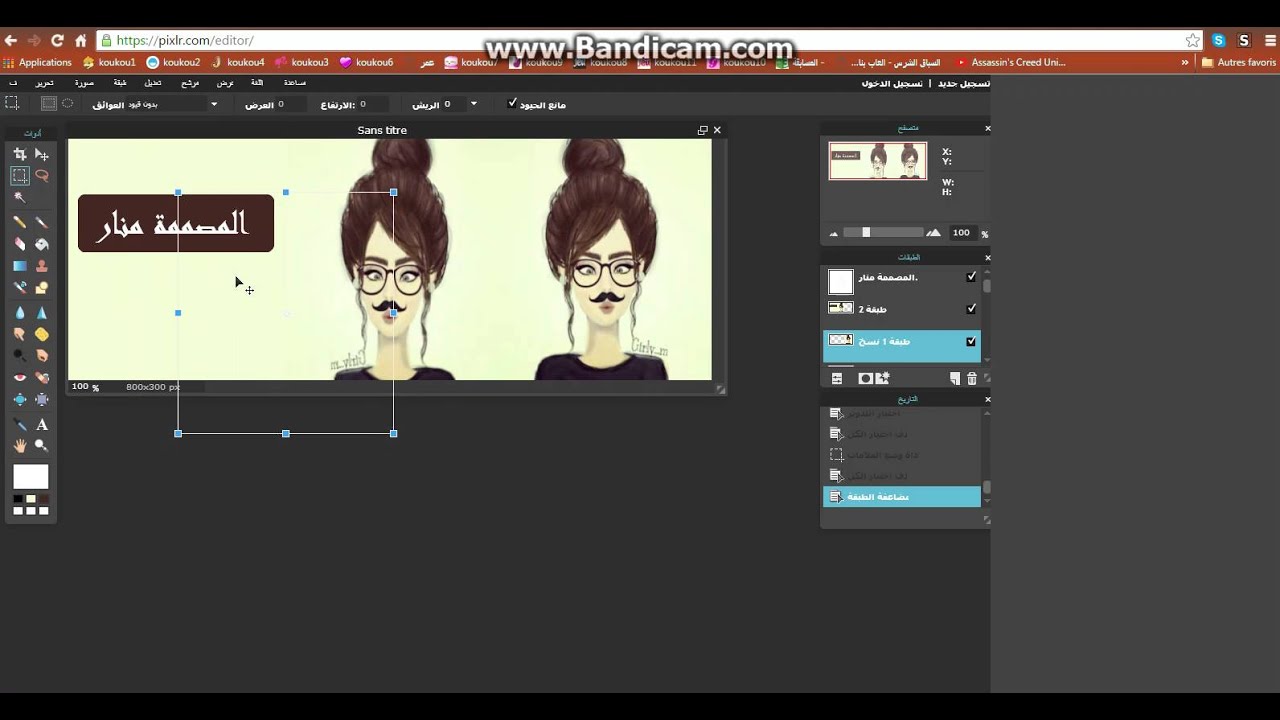Screen dimensions: 1280x720
Task: Select the Magic Wand tool
Action: [19, 197]
